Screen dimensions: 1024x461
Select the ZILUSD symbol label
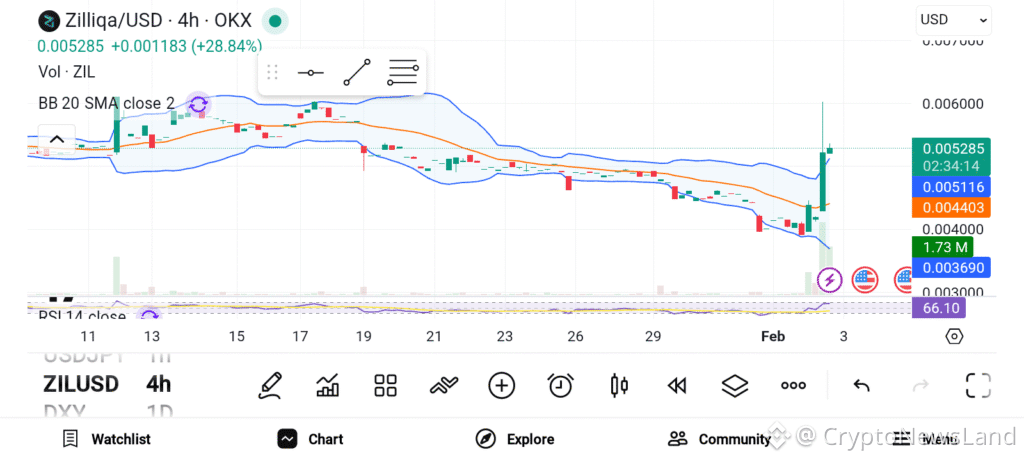(x=81, y=384)
